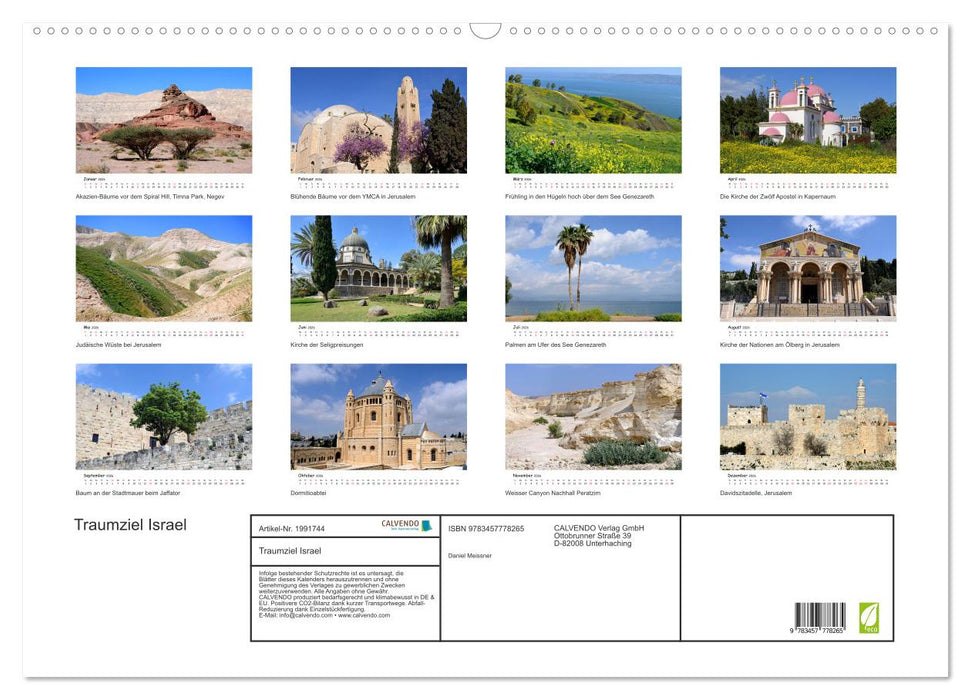Open the April photo of Kirche der Zwölf Apostel
Screen dimensions: 971x700
(x=807, y=119)
